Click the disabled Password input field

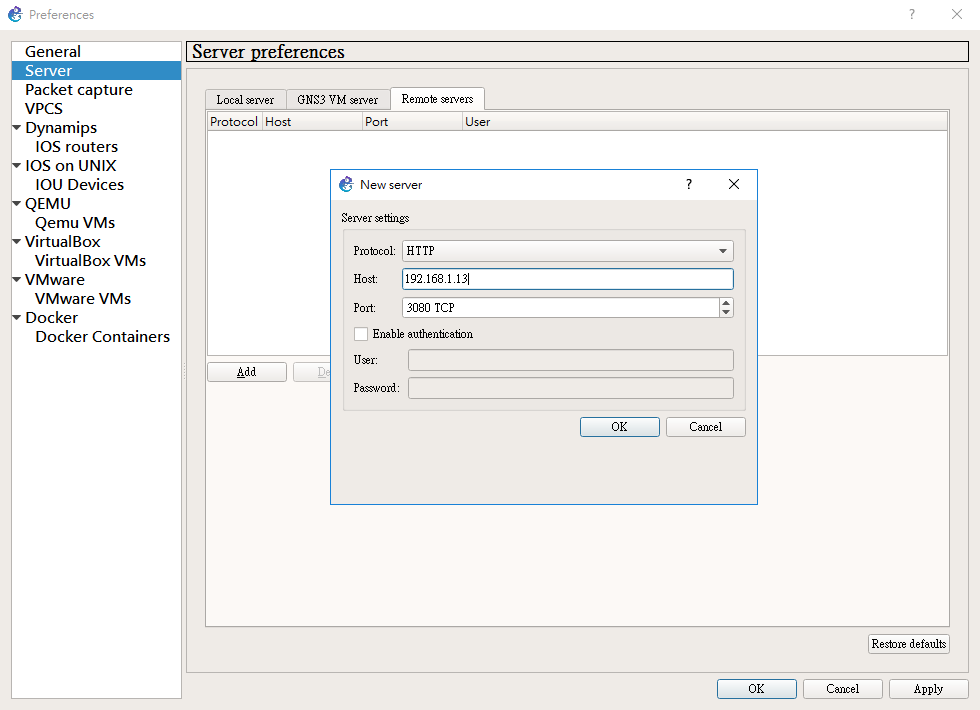coord(571,388)
